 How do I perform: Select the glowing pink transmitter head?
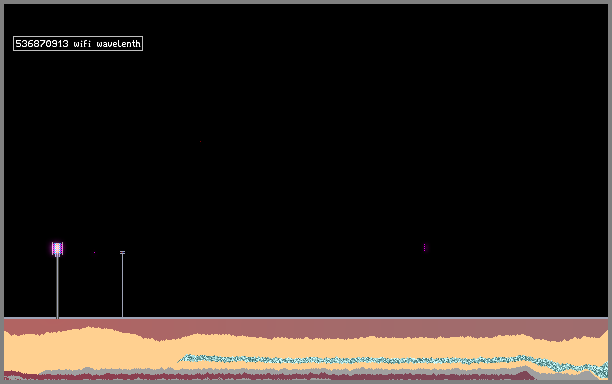(57, 248)
